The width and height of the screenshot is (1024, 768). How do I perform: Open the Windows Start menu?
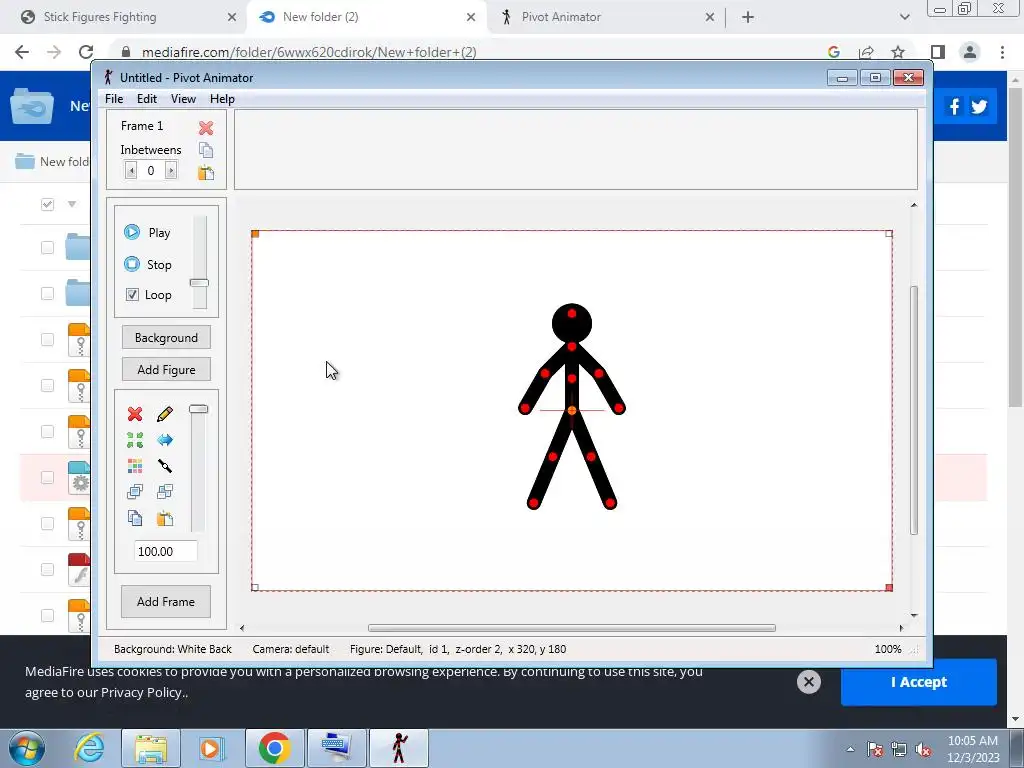[x=26, y=748]
